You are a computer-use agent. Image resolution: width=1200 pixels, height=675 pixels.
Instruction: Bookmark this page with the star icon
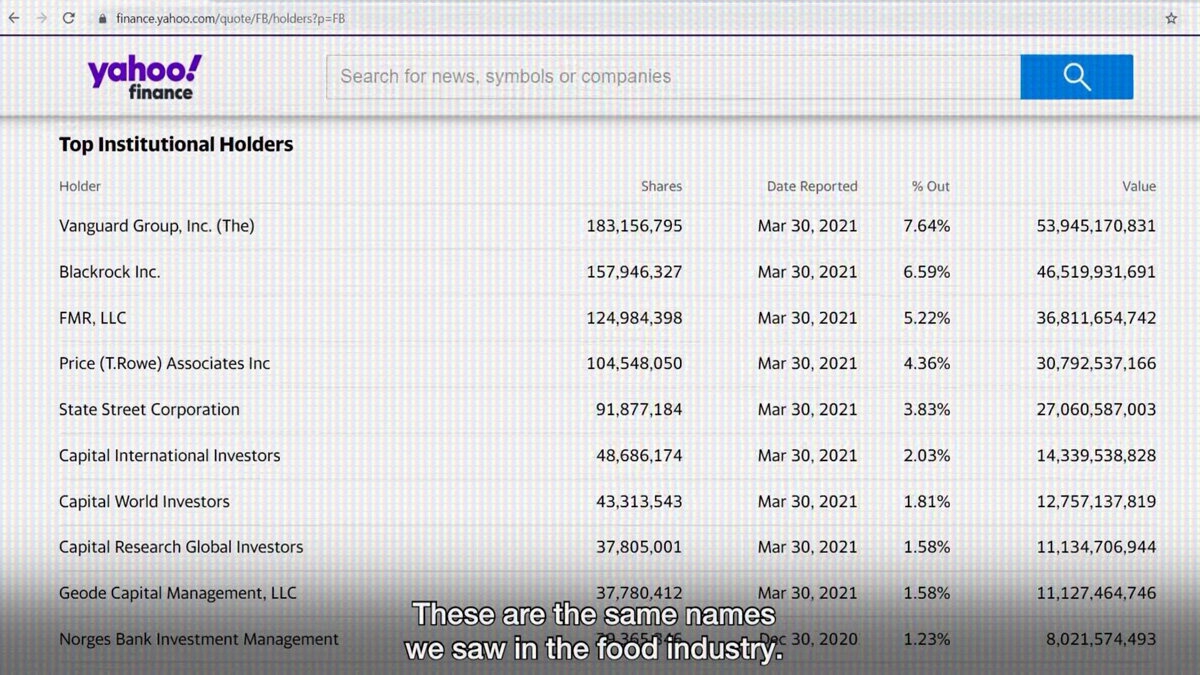(x=1171, y=18)
